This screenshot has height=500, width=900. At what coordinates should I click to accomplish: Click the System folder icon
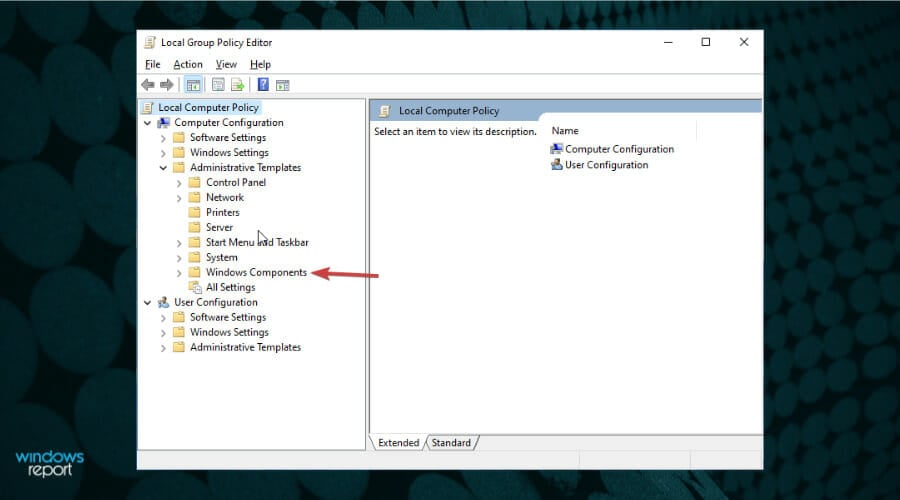(x=195, y=257)
